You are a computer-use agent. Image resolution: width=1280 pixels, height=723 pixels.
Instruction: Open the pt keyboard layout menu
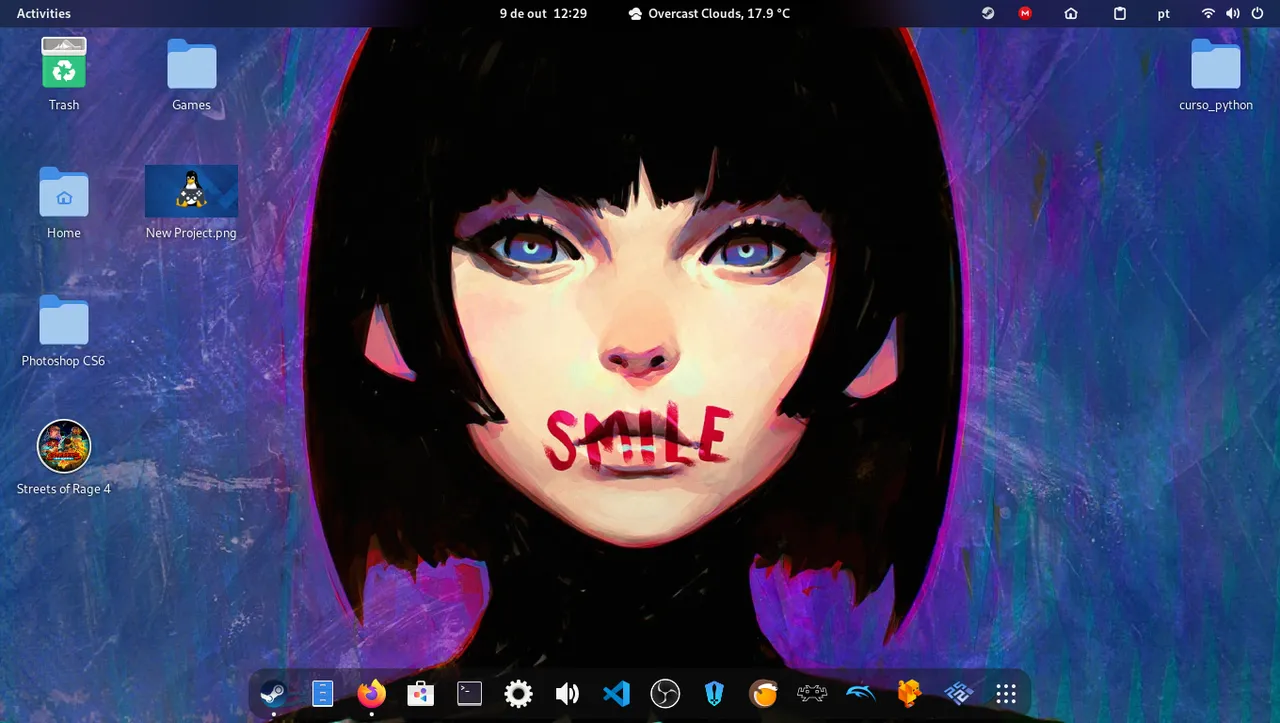(1164, 14)
